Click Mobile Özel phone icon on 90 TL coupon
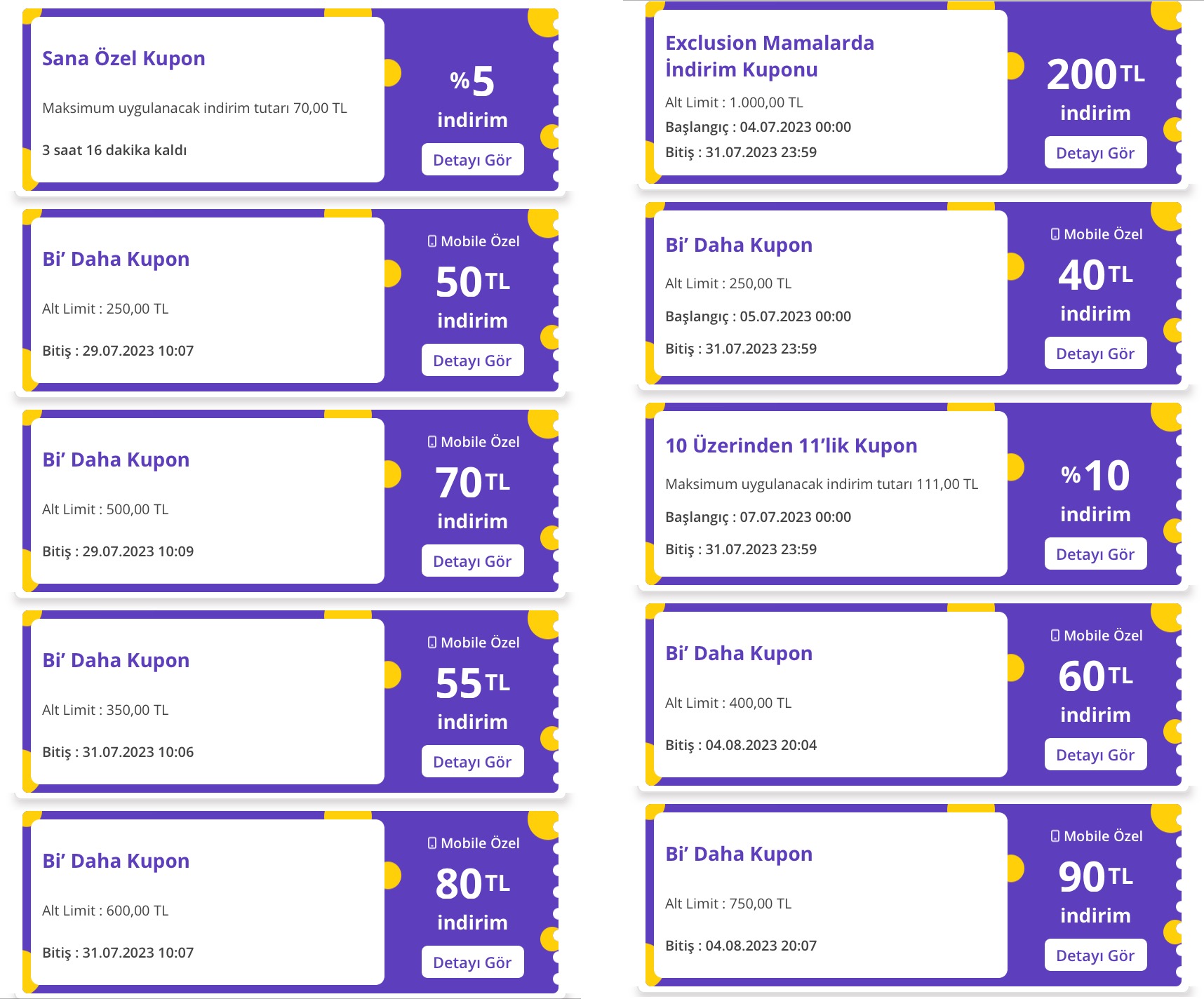This screenshot has height=999, width=1204. (x=1055, y=836)
